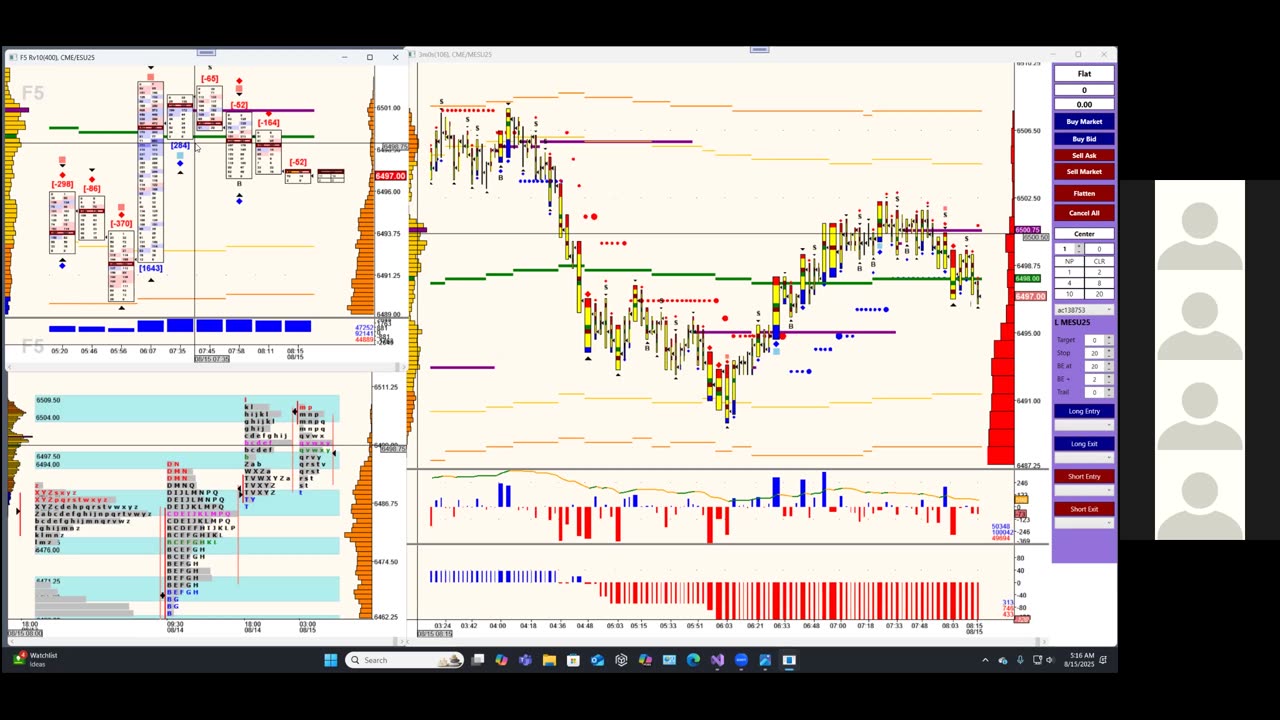Click the NP quantity preset button
This screenshot has height=720, width=1280.
1069,261
